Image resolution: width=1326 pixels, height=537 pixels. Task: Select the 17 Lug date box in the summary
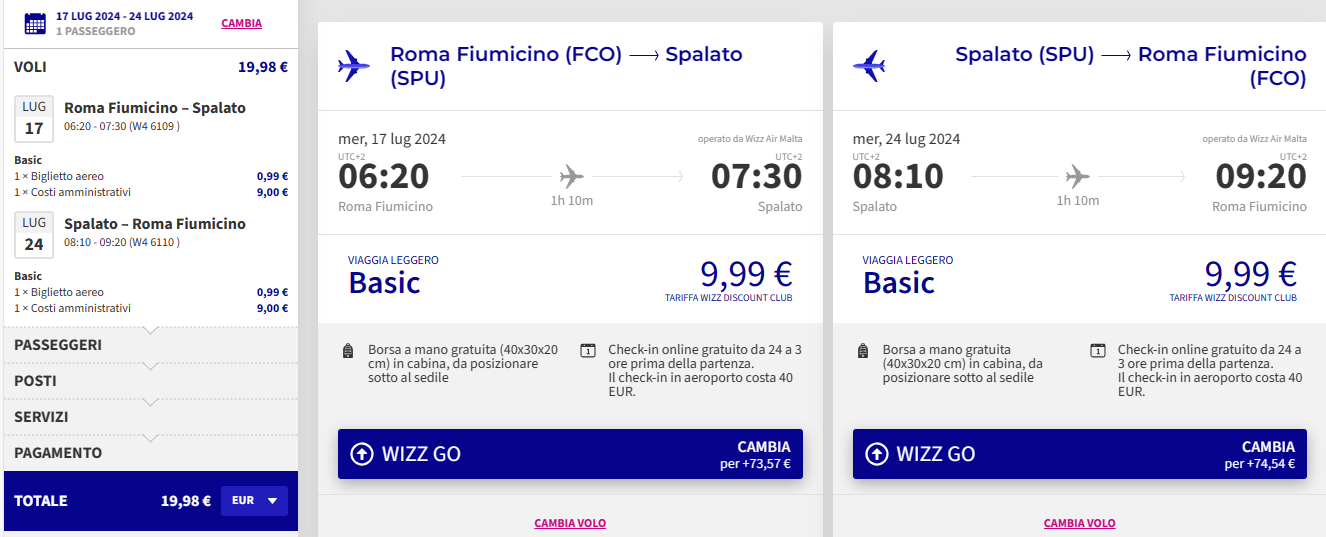34,120
